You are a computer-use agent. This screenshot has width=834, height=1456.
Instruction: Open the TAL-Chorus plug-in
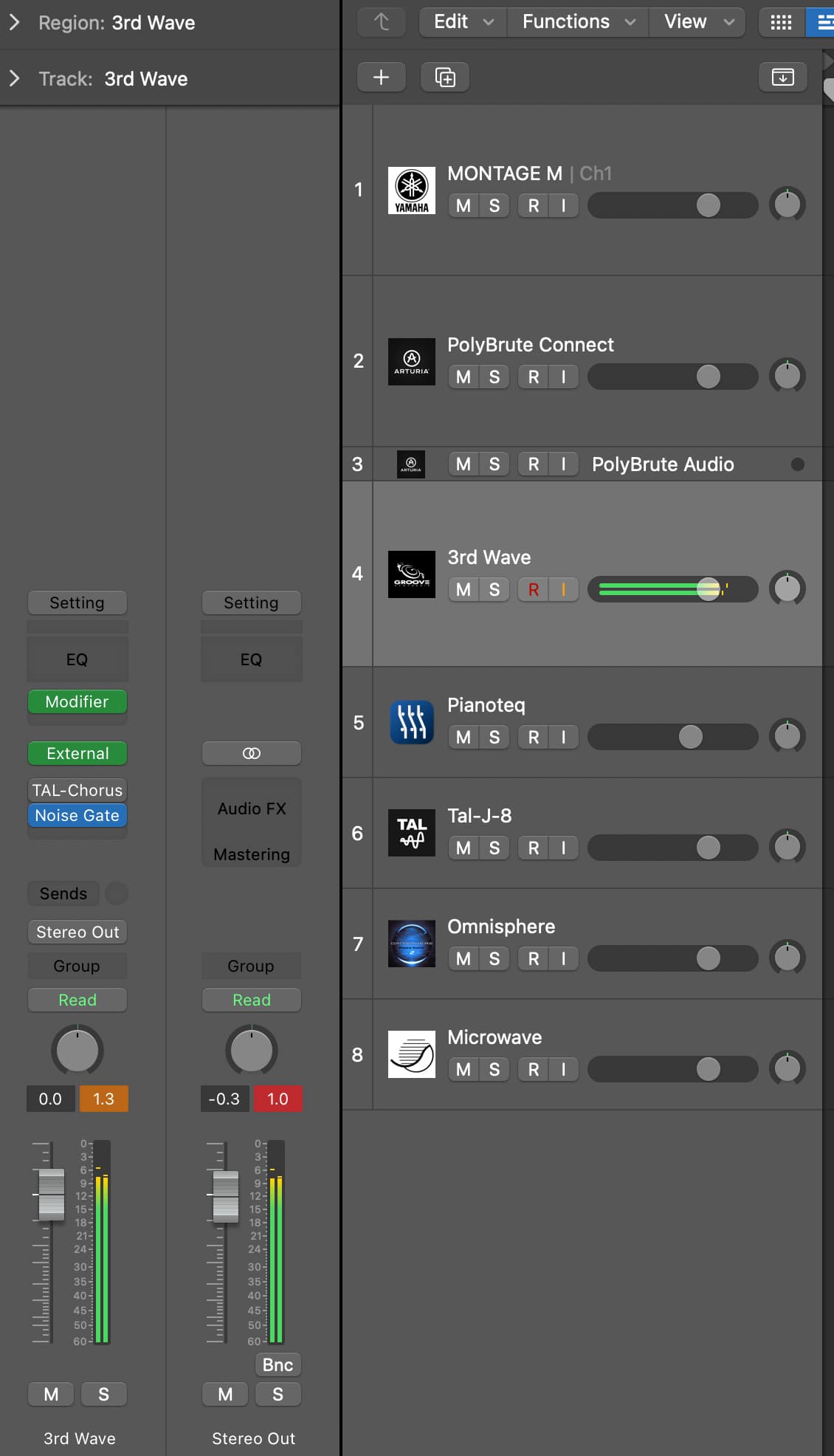[x=77, y=790]
